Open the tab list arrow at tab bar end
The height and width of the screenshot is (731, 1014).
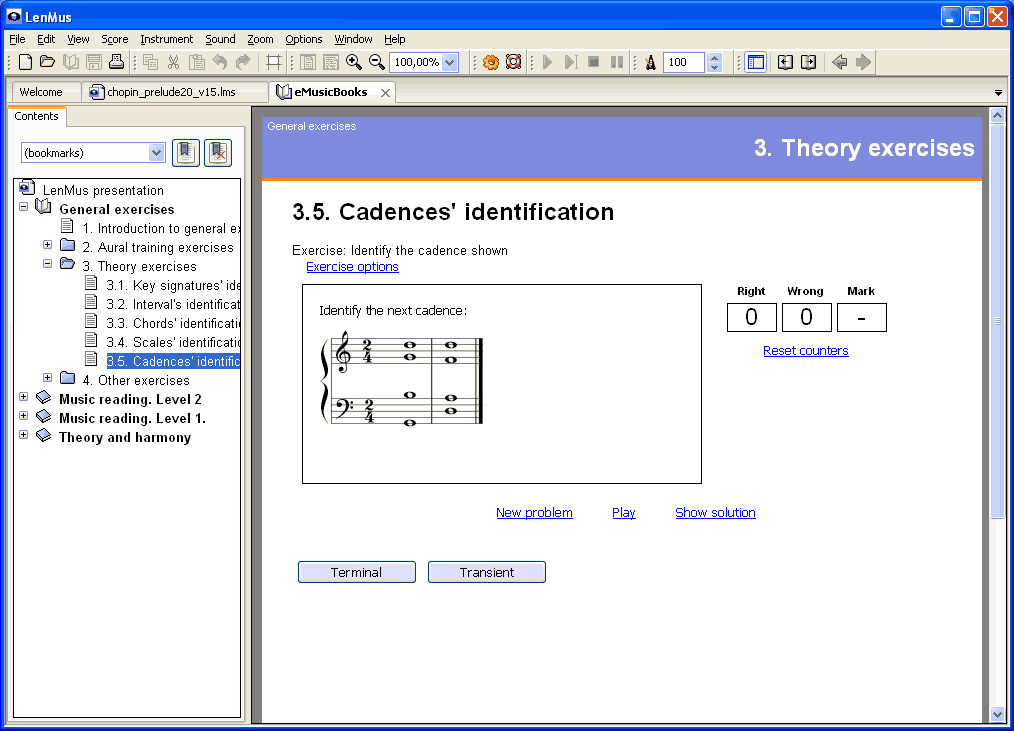[998, 93]
